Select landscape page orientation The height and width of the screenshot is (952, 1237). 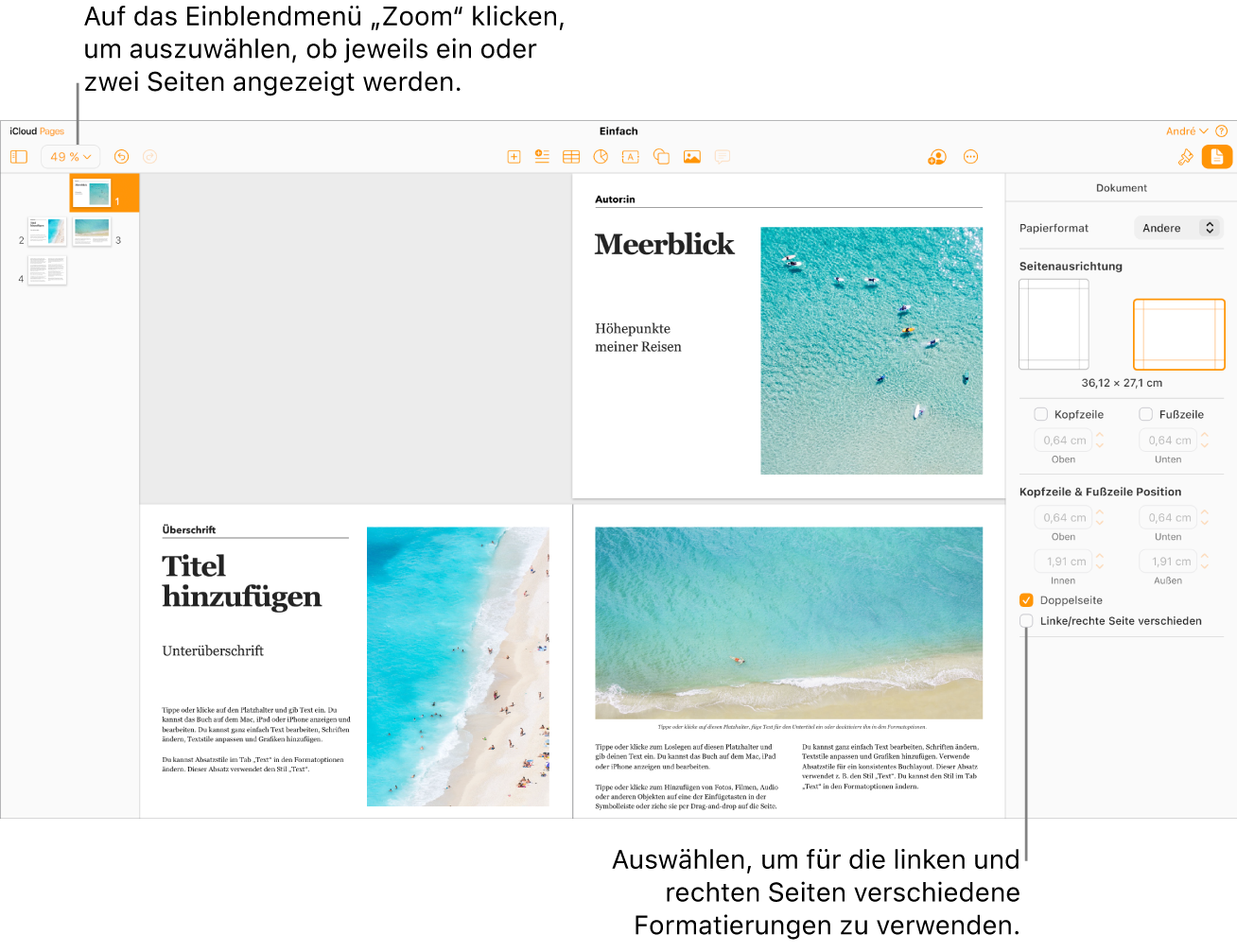coord(1179,335)
